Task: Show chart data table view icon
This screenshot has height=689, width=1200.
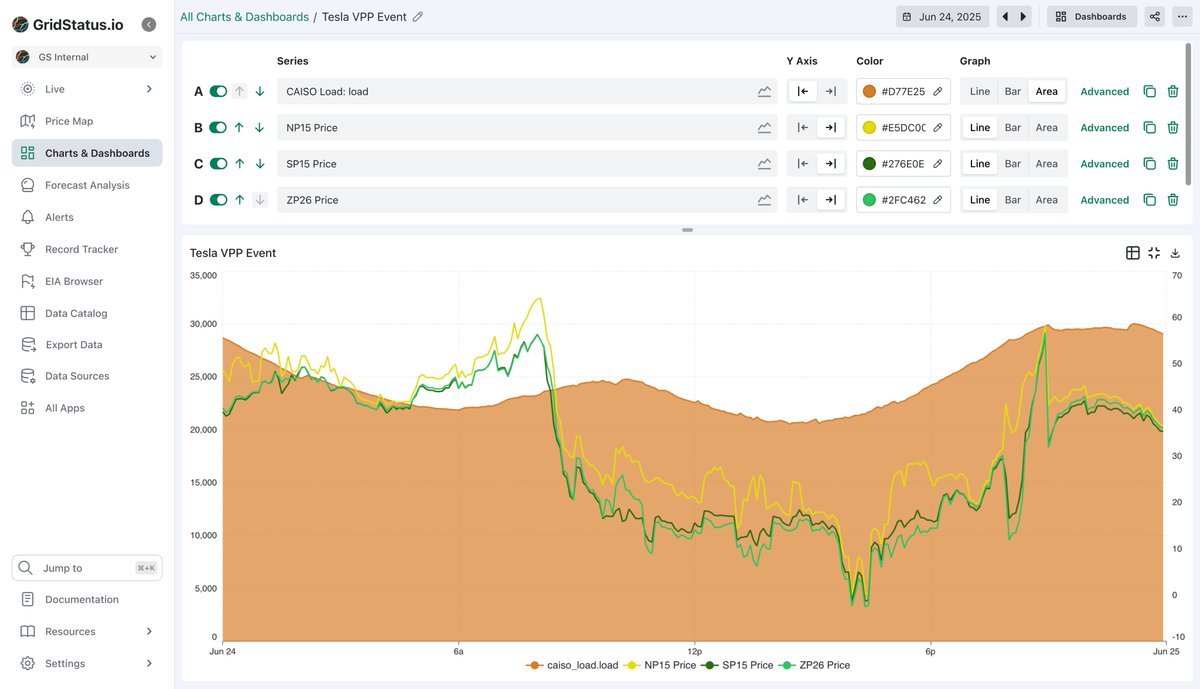Action: click(x=1133, y=253)
